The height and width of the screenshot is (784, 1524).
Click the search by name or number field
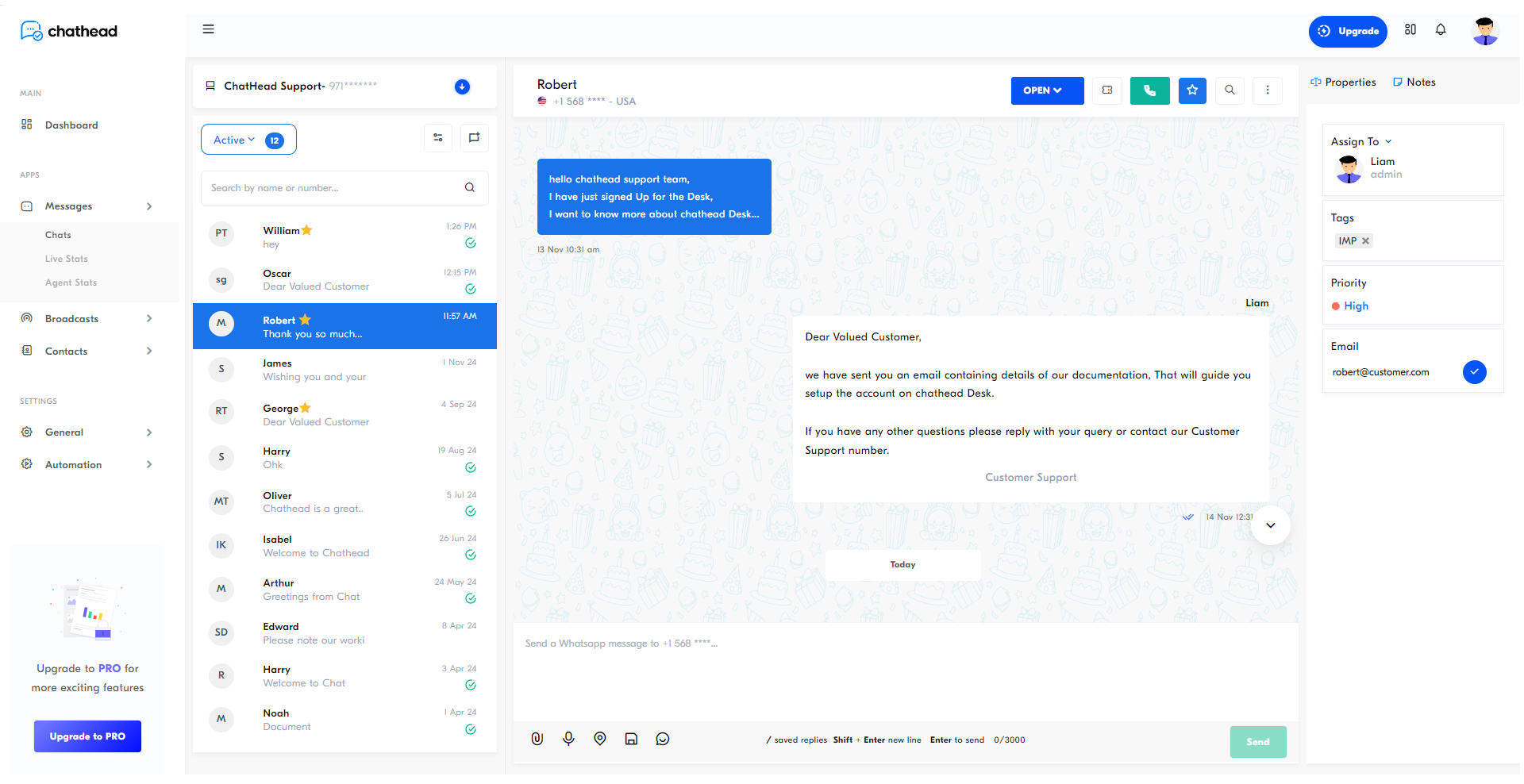click(333, 188)
